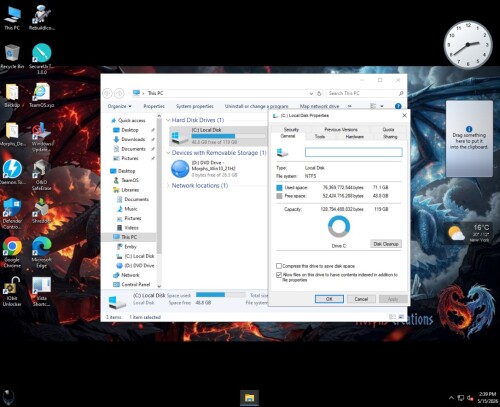Click the Cancel button in Properties dialog
The image size is (500, 407).
(x=361, y=299)
